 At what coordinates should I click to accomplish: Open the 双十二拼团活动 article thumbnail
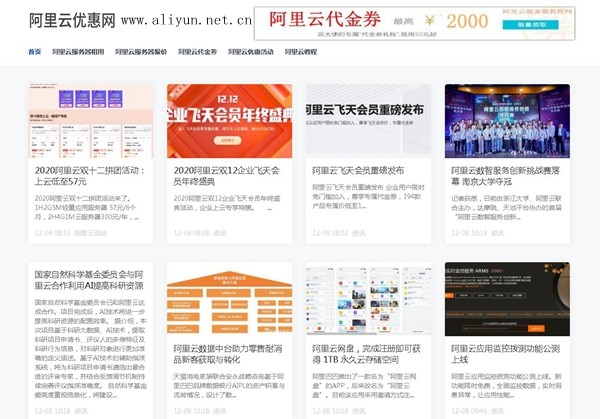(x=91, y=121)
